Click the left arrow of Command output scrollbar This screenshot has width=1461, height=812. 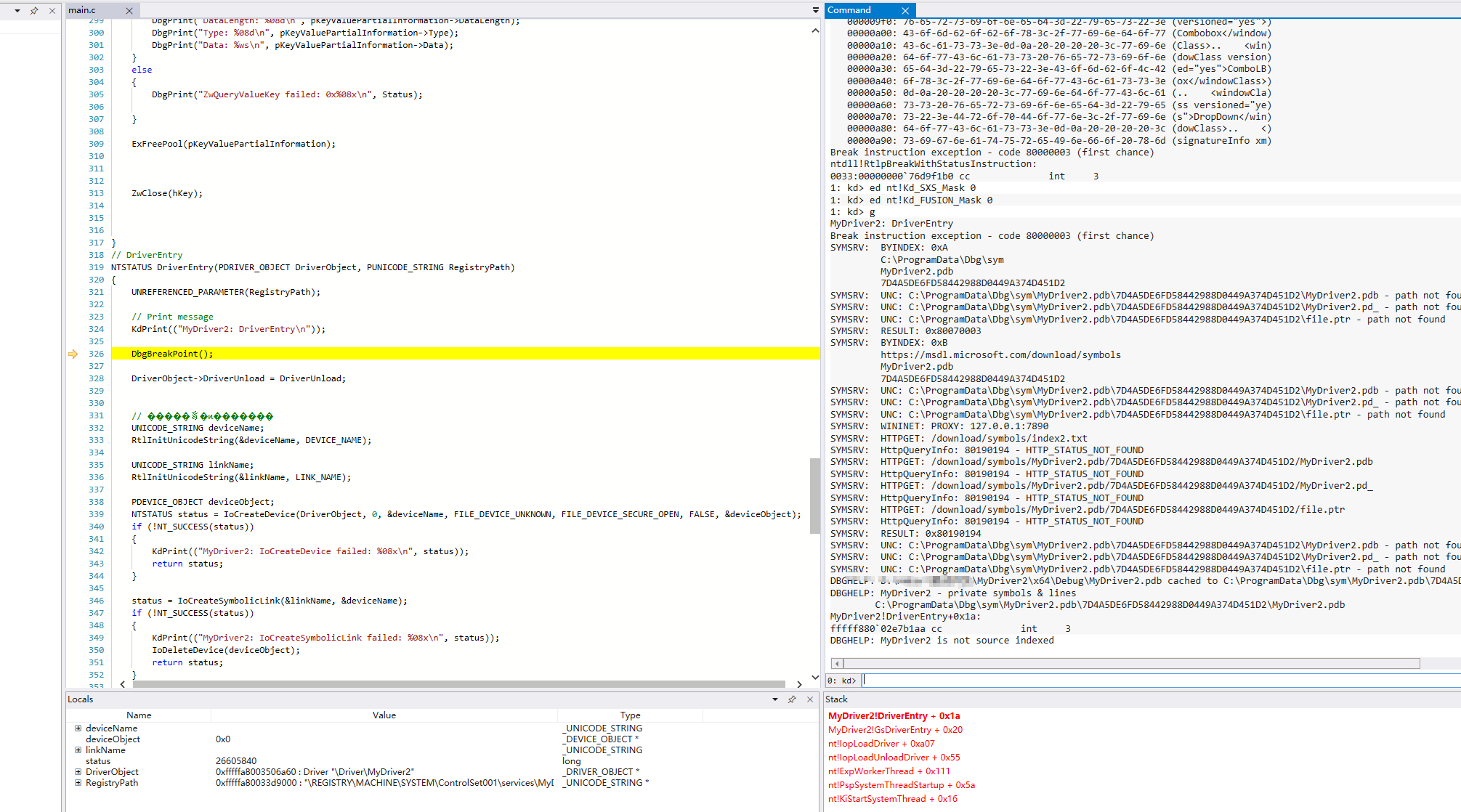[x=837, y=663]
